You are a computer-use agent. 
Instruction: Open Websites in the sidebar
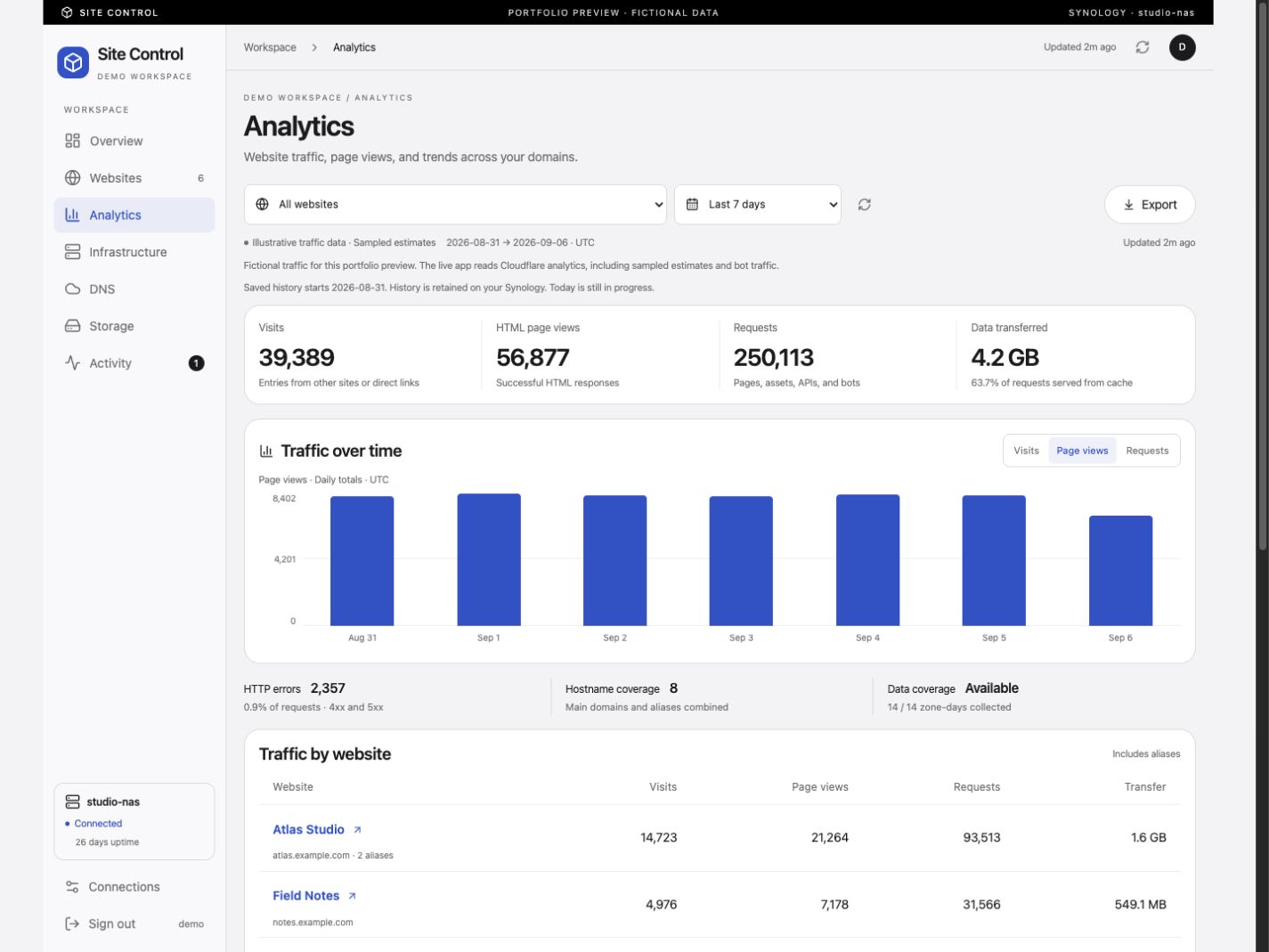tap(134, 178)
